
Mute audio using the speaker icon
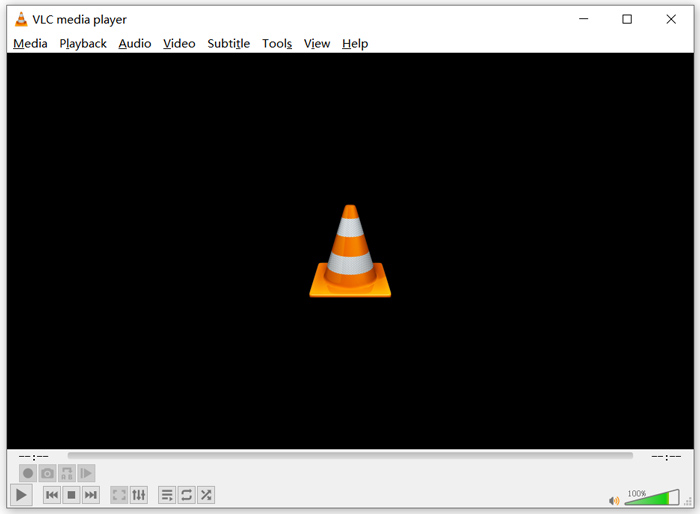[x=614, y=500]
